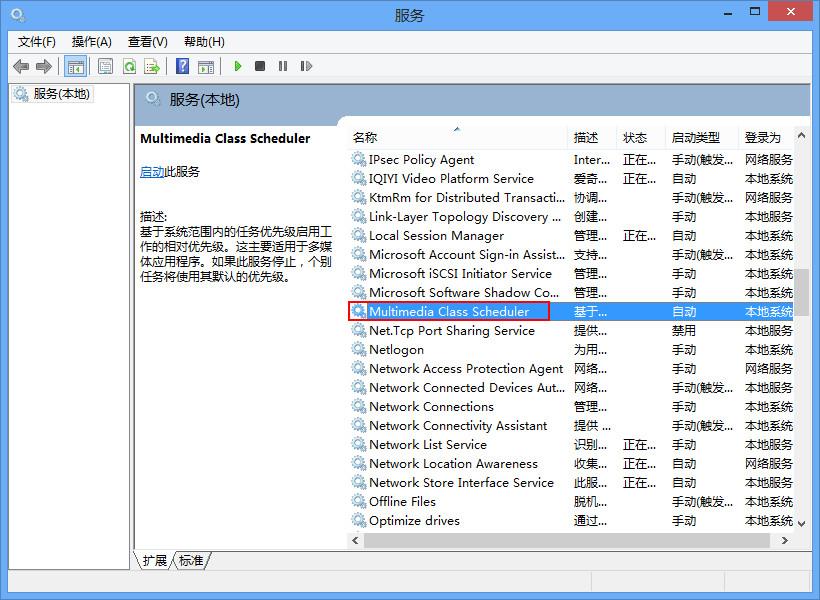Toggle the console tree visibility icon
Viewport: 820px width, 600px height.
pos(76,66)
